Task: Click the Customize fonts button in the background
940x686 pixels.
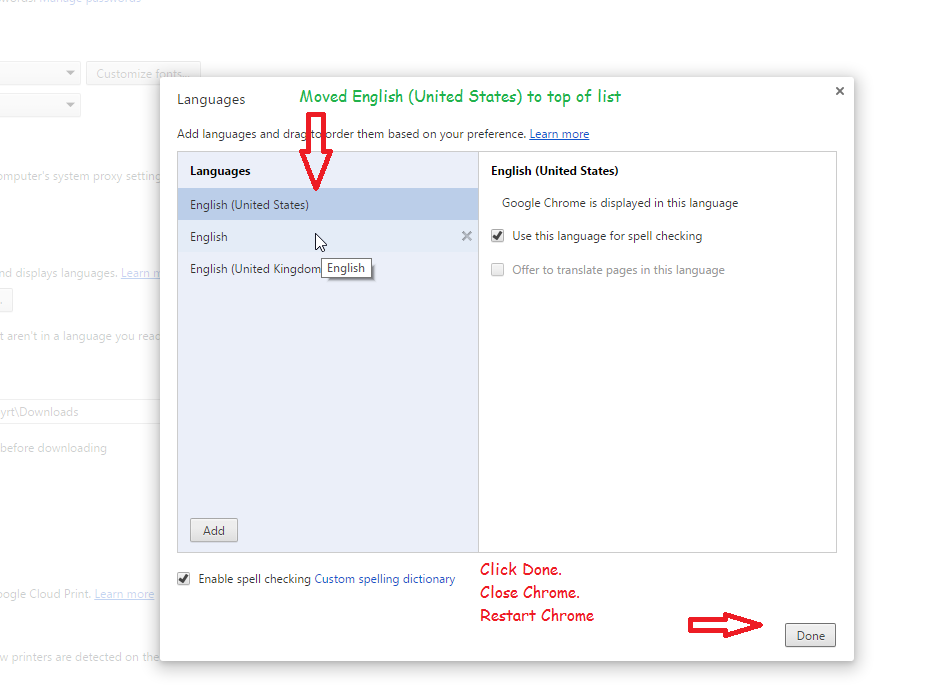Action: tap(143, 74)
